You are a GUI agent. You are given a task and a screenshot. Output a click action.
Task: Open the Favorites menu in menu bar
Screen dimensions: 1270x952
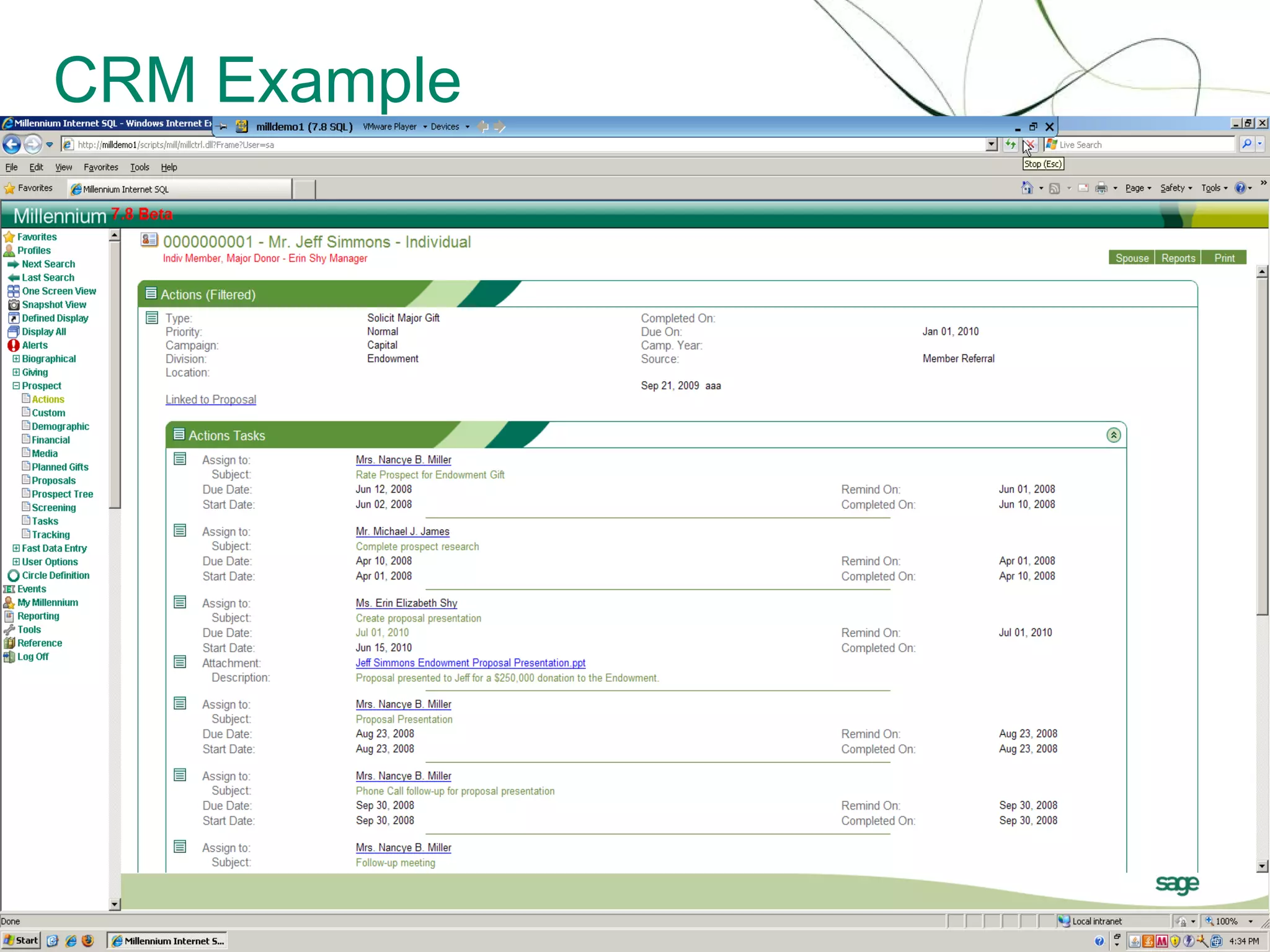(x=101, y=167)
